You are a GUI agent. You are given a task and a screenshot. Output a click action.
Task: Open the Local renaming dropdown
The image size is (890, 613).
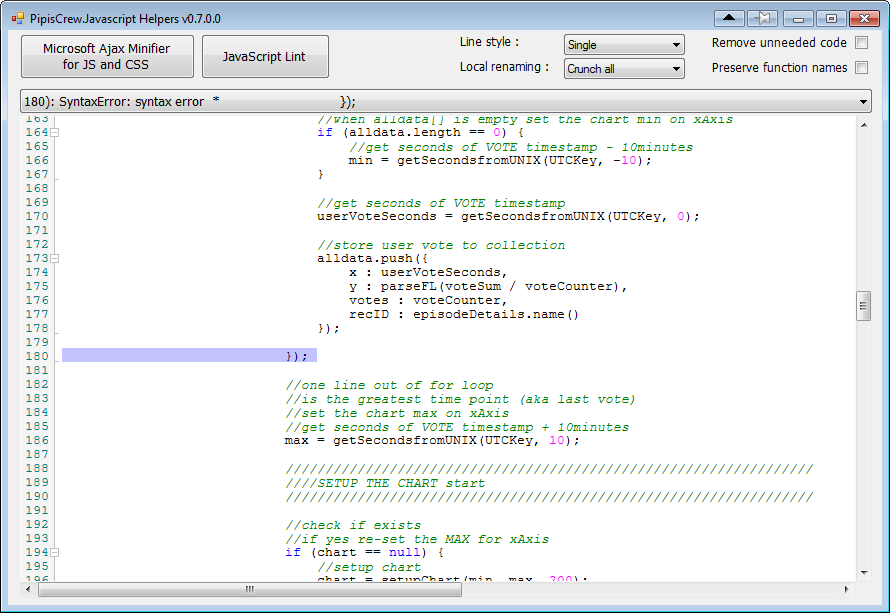(x=624, y=69)
